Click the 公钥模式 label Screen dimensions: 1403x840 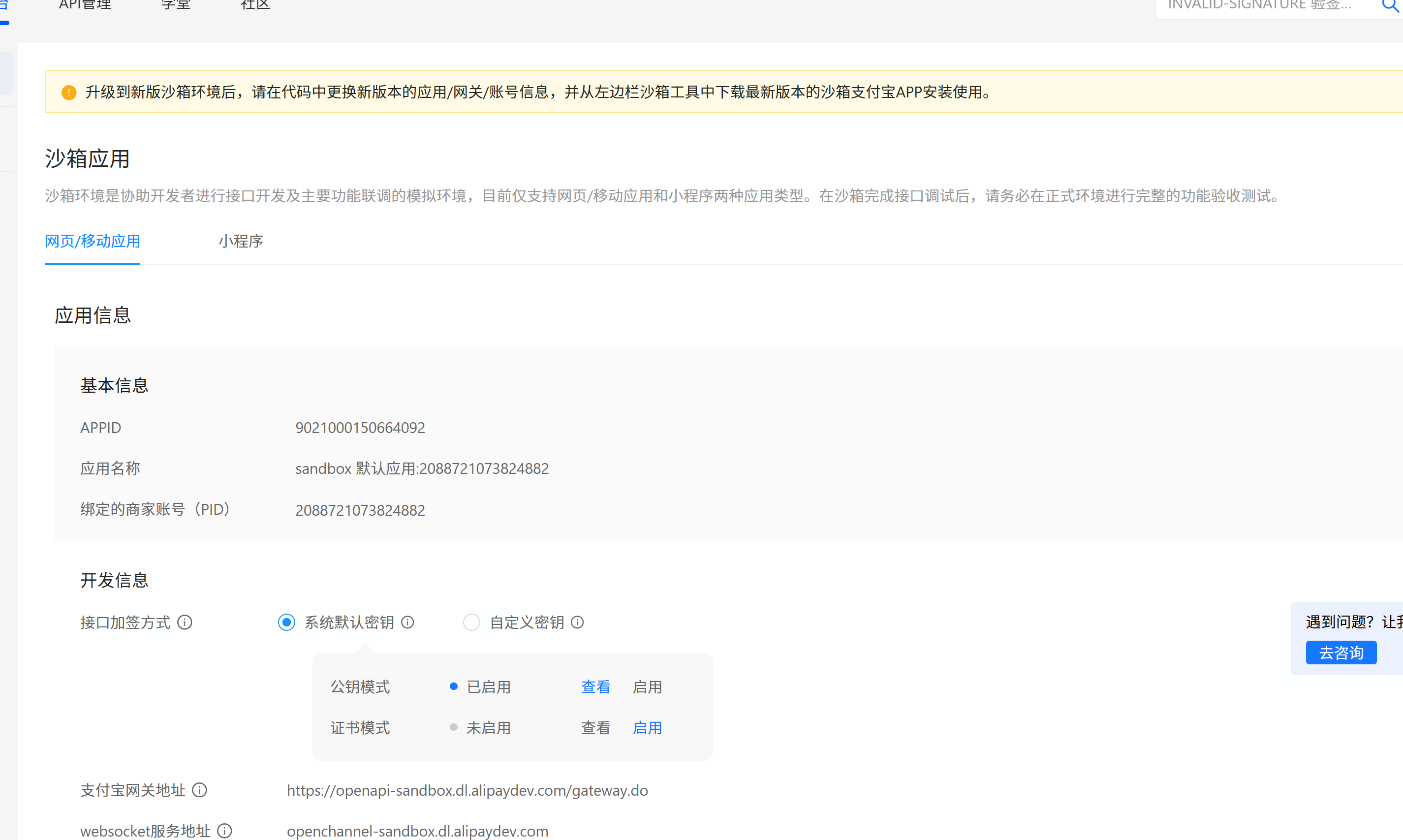tap(360, 686)
